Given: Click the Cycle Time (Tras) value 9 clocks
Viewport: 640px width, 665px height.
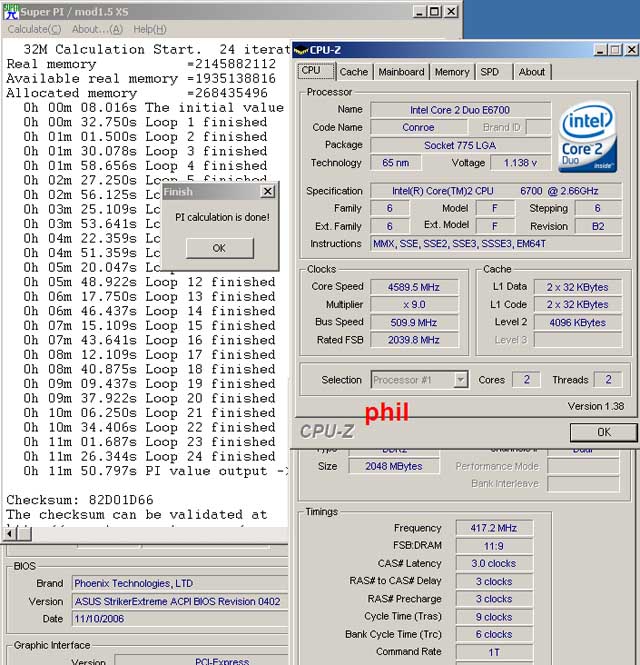Looking at the screenshot, I should [494, 617].
